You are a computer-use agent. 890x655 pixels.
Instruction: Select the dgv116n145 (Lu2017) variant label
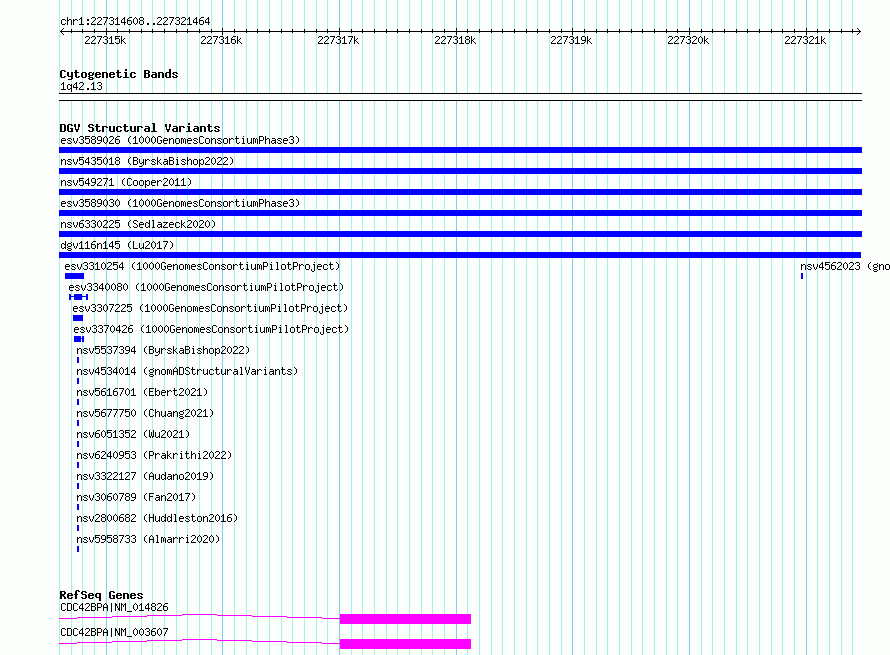tap(117, 245)
